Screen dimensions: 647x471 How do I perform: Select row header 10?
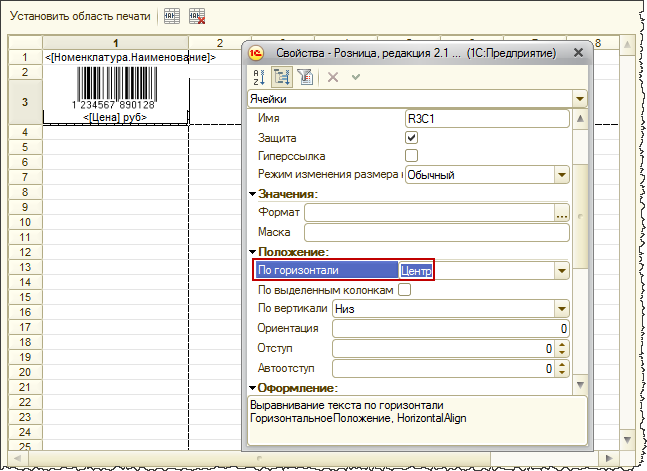[x=25, y=222]
